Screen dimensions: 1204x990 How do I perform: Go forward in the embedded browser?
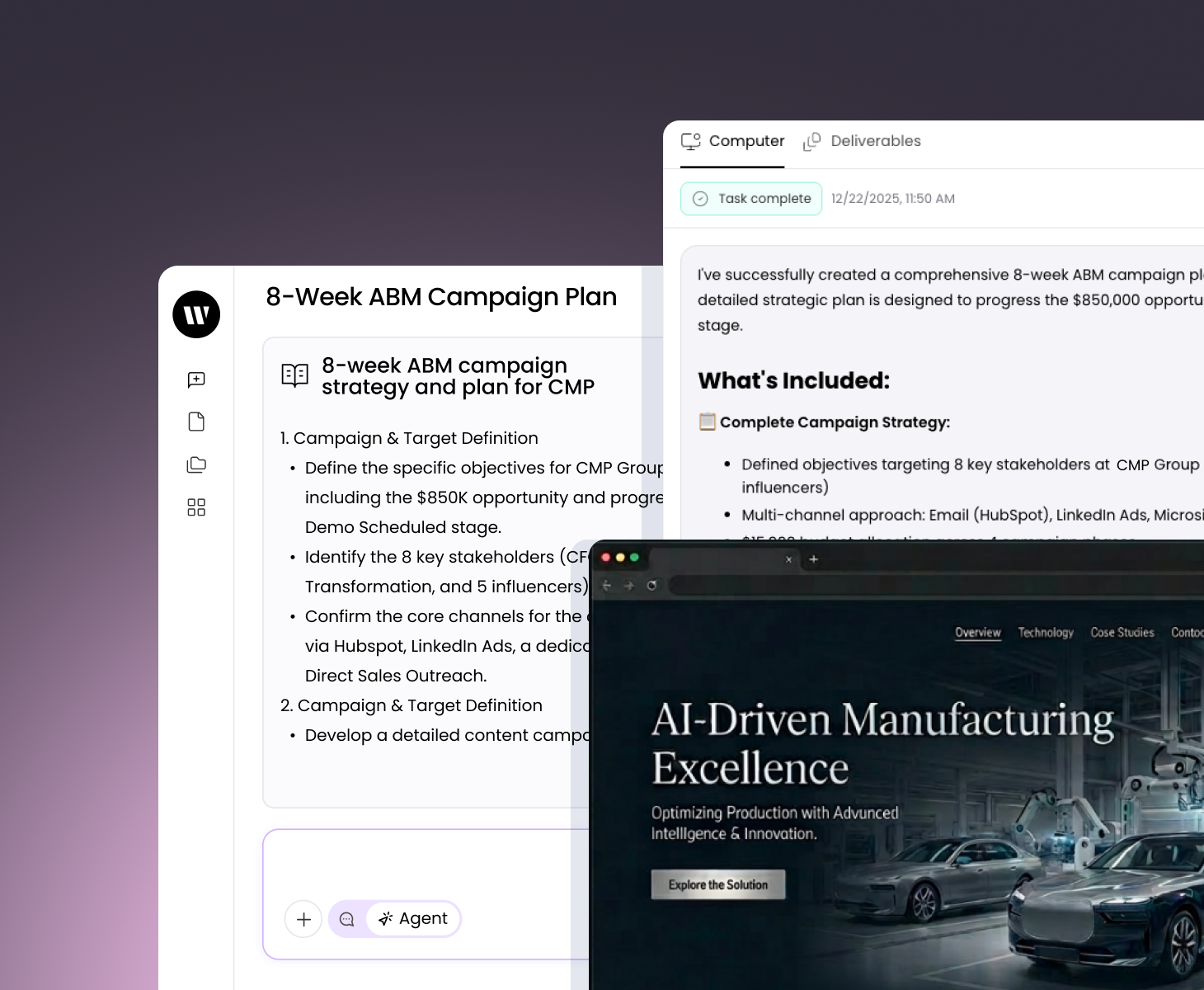(629, 586)
